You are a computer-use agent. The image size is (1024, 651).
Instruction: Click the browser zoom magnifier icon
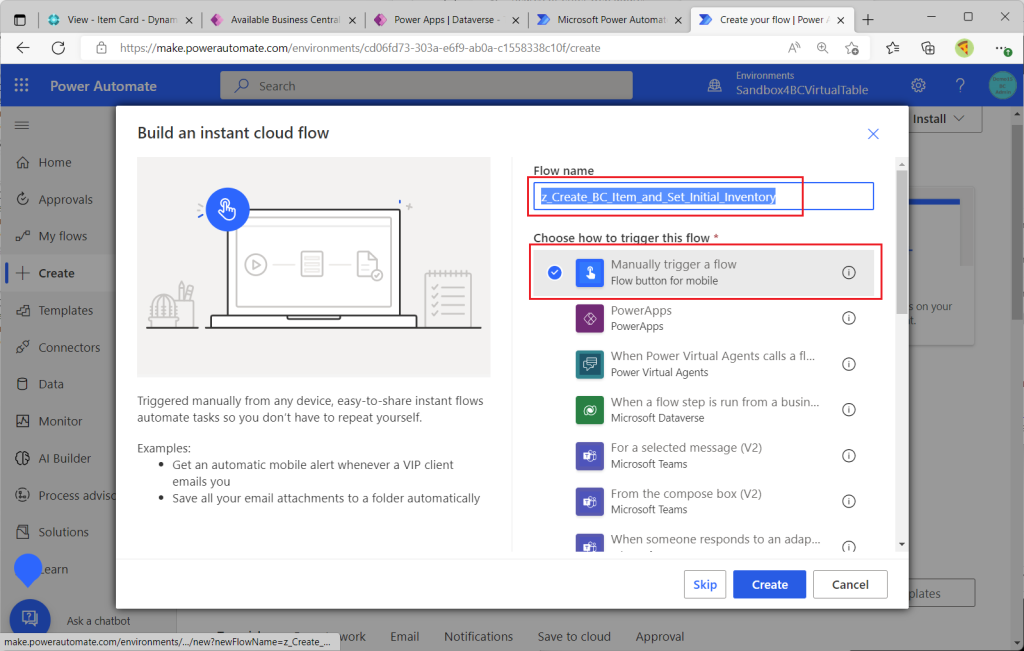coord(822,48)
